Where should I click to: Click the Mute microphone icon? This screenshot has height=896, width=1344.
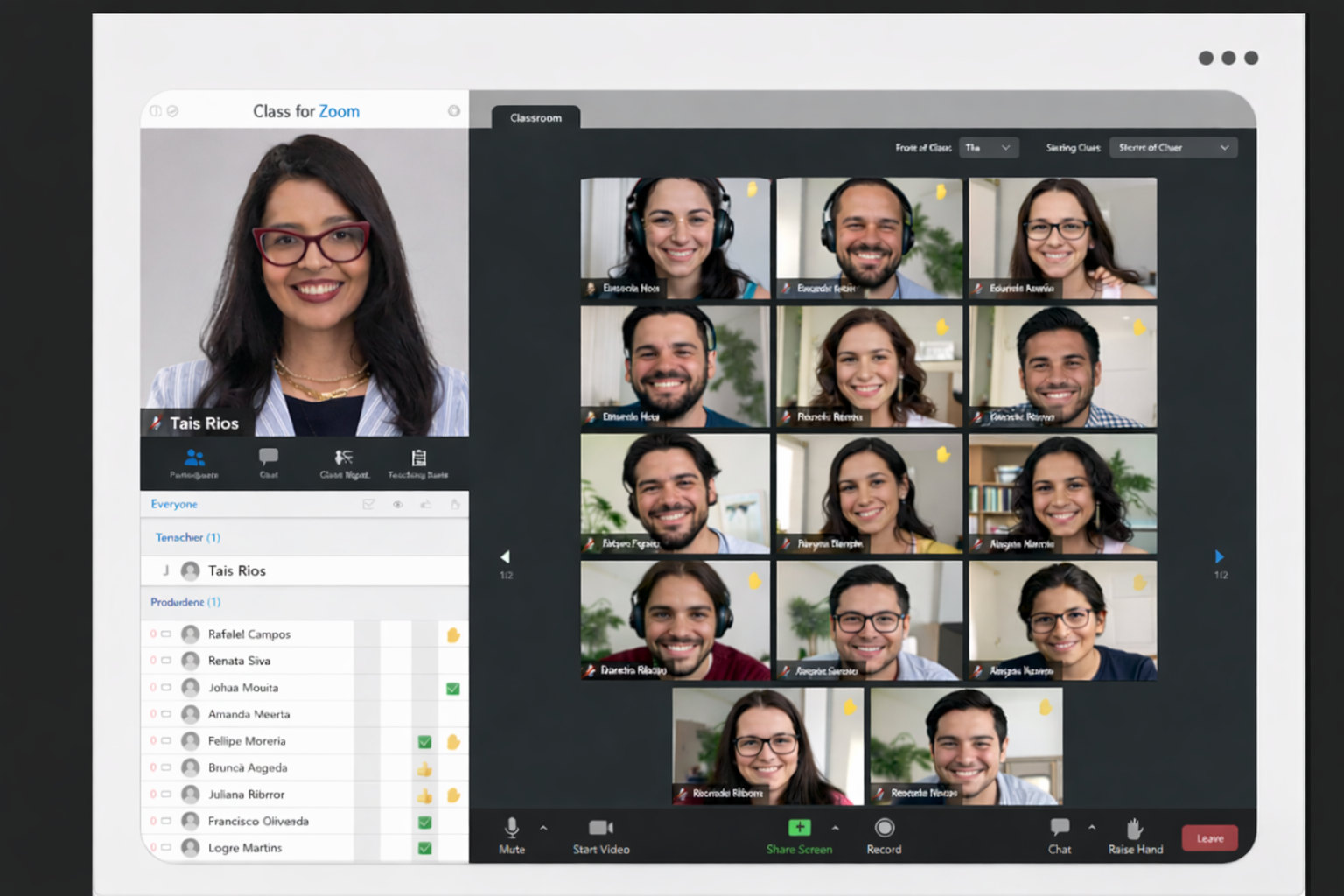click(512, 828)
